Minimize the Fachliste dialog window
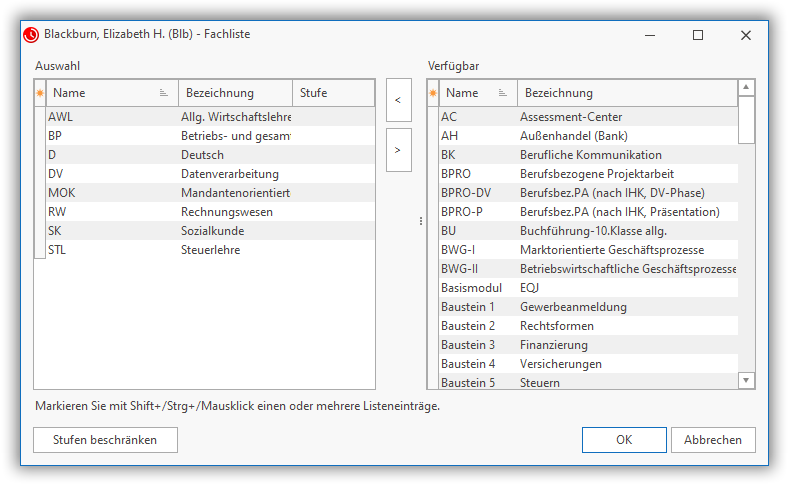 [650, 35]
